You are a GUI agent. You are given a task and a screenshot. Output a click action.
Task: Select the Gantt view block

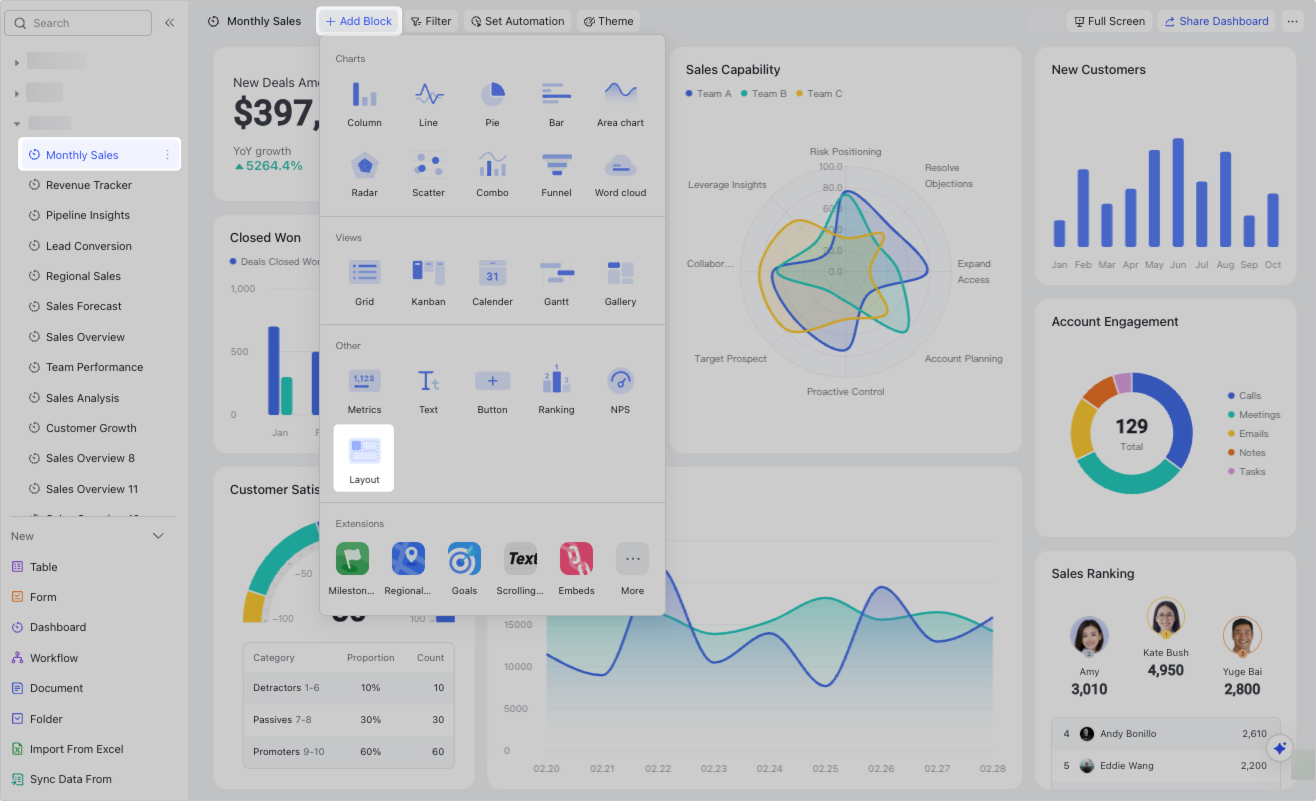556,283
